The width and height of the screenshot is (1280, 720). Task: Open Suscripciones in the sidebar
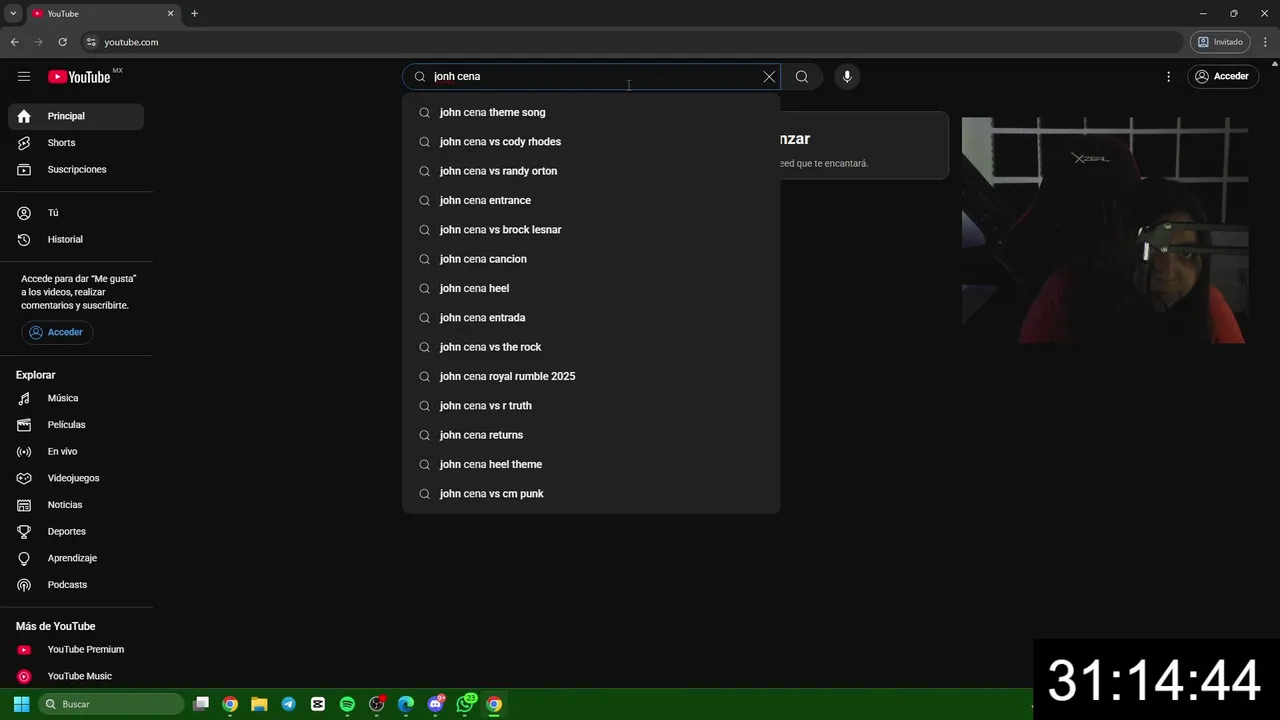tap(76, 170)
